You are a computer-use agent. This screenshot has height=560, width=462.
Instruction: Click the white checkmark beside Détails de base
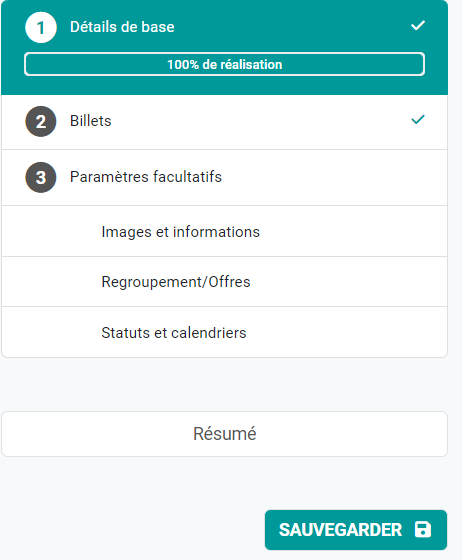coord(418,26)
